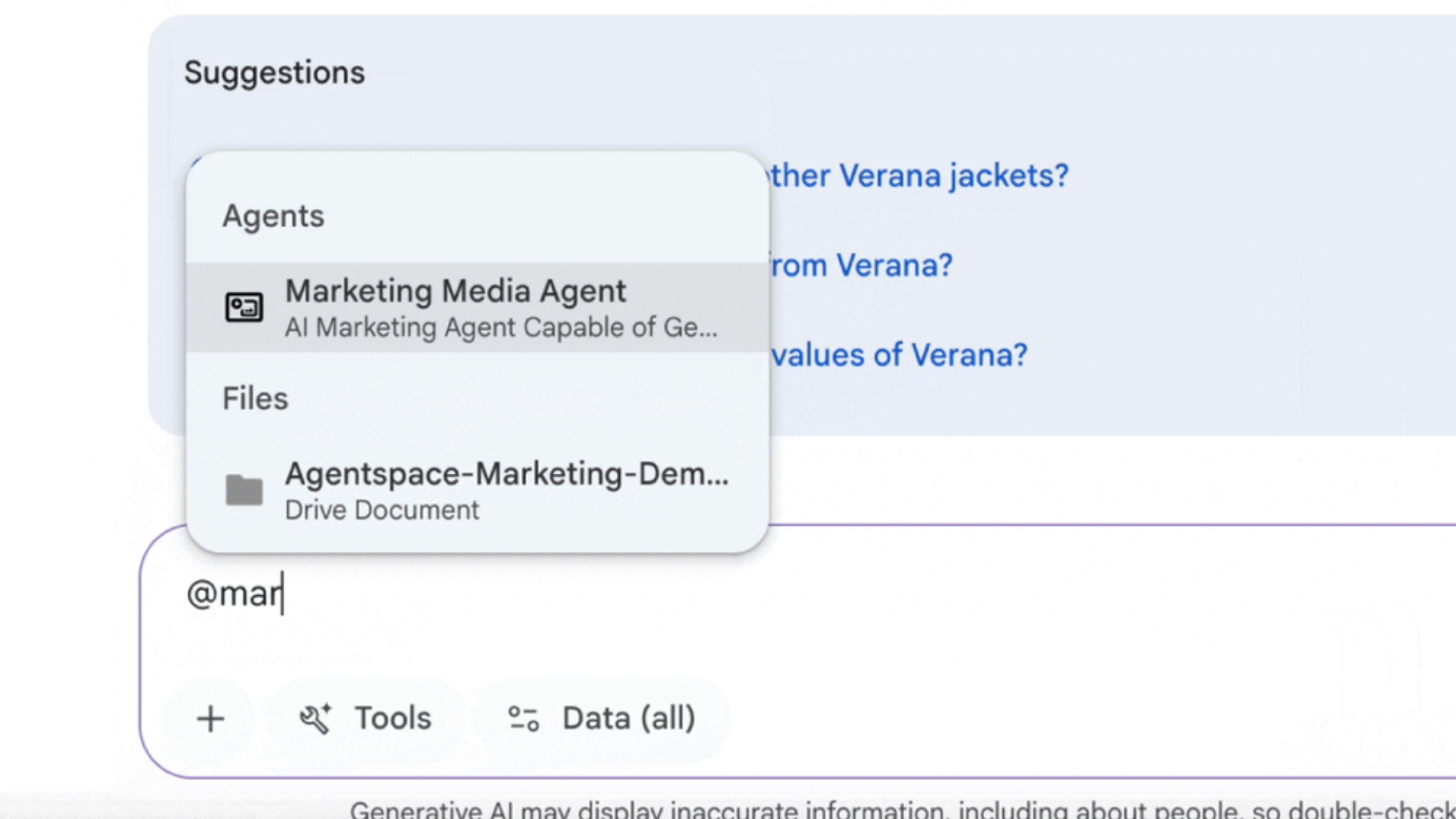The width and height of the screenshot is (1456, 819).
Task: Click the suggestion ending 'from Verana?'
Action: click(862, 265)
